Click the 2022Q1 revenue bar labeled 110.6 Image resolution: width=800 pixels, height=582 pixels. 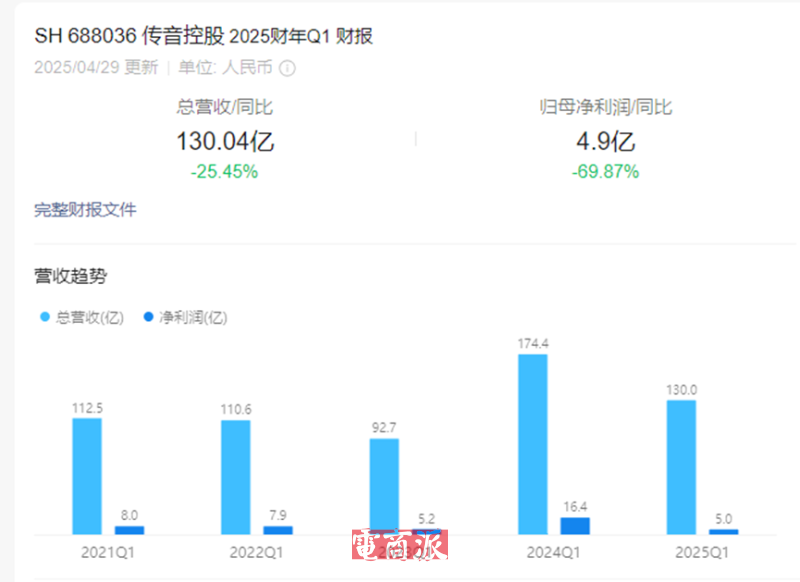[x=236, y=477]
